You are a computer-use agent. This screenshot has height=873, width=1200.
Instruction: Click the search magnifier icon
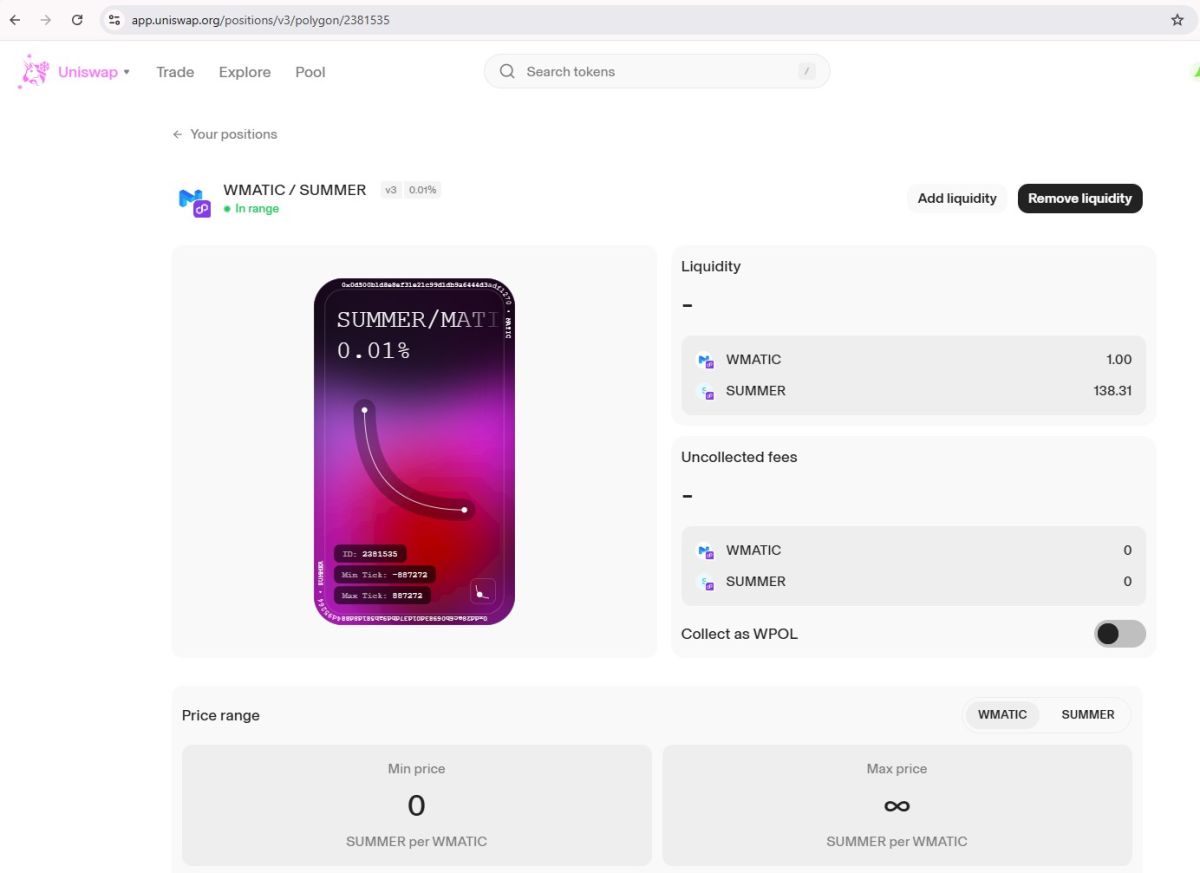tap(507, 72)
